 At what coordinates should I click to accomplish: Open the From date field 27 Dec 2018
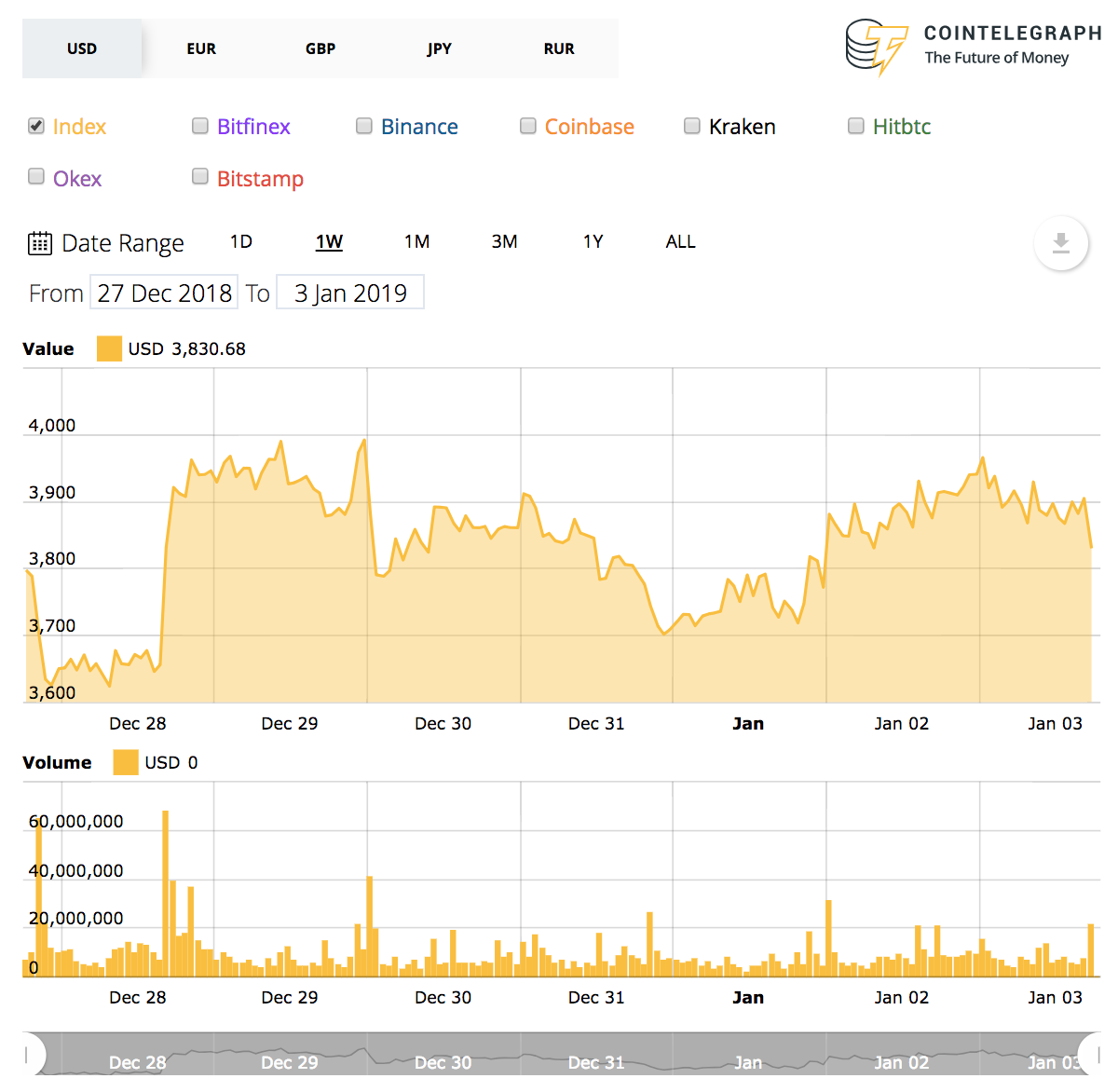coord(164,293)
